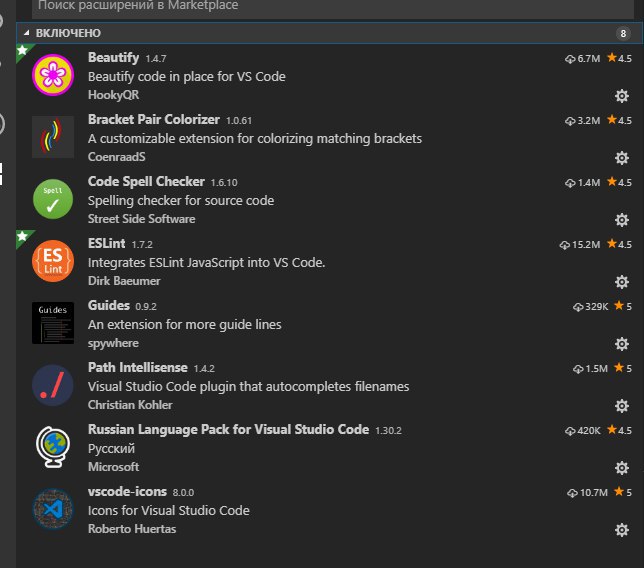Open the vscode-icons extension title

tap(127, 492)
